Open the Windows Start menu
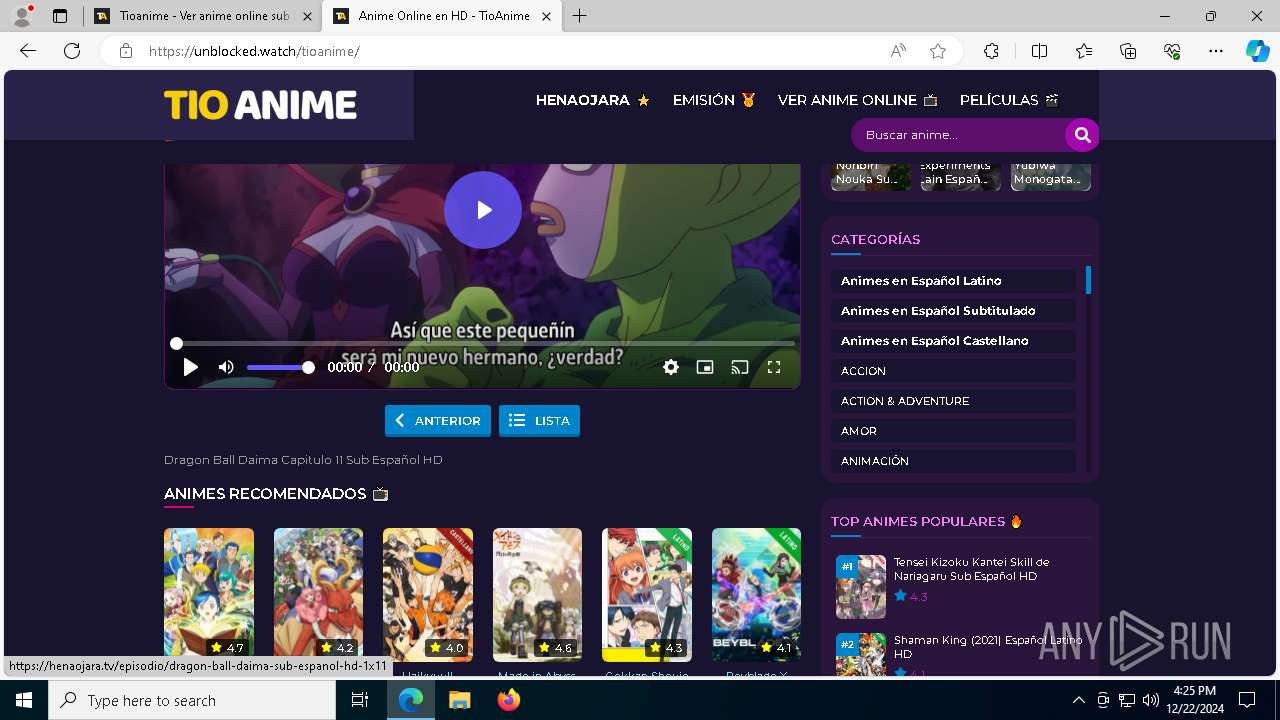Image resolution: width=1280 pixels, height=720 pixels. pyautogui.click(x=23, y=700)
